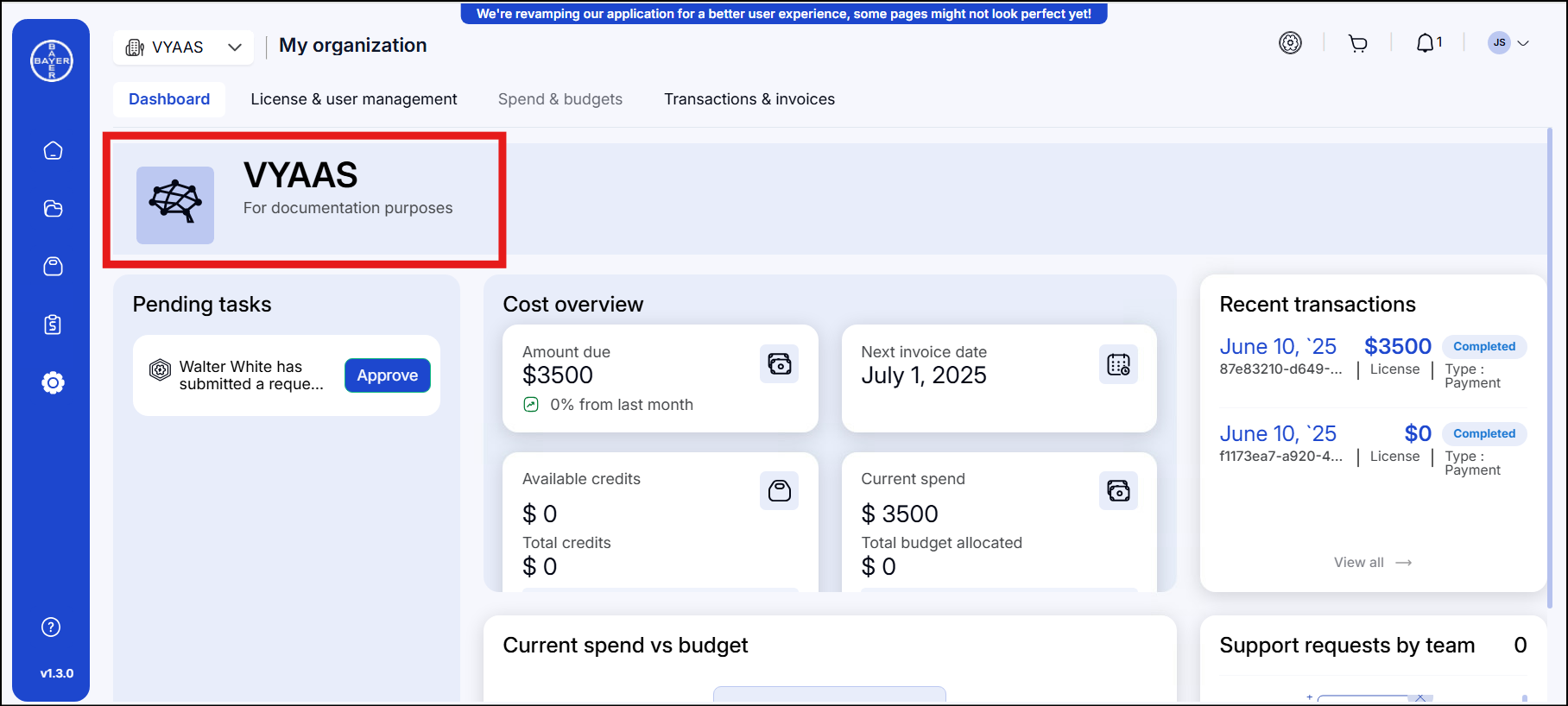Click the Amount due wallet icon
Screen dimensions: 1568x706
pyautogui.click(x=780, y=364)
